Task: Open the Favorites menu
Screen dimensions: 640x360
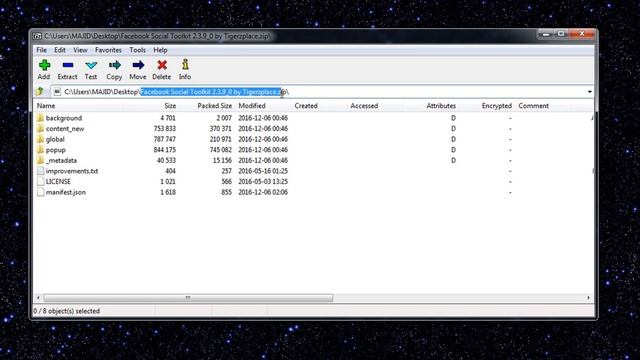Action: (108, 50)
